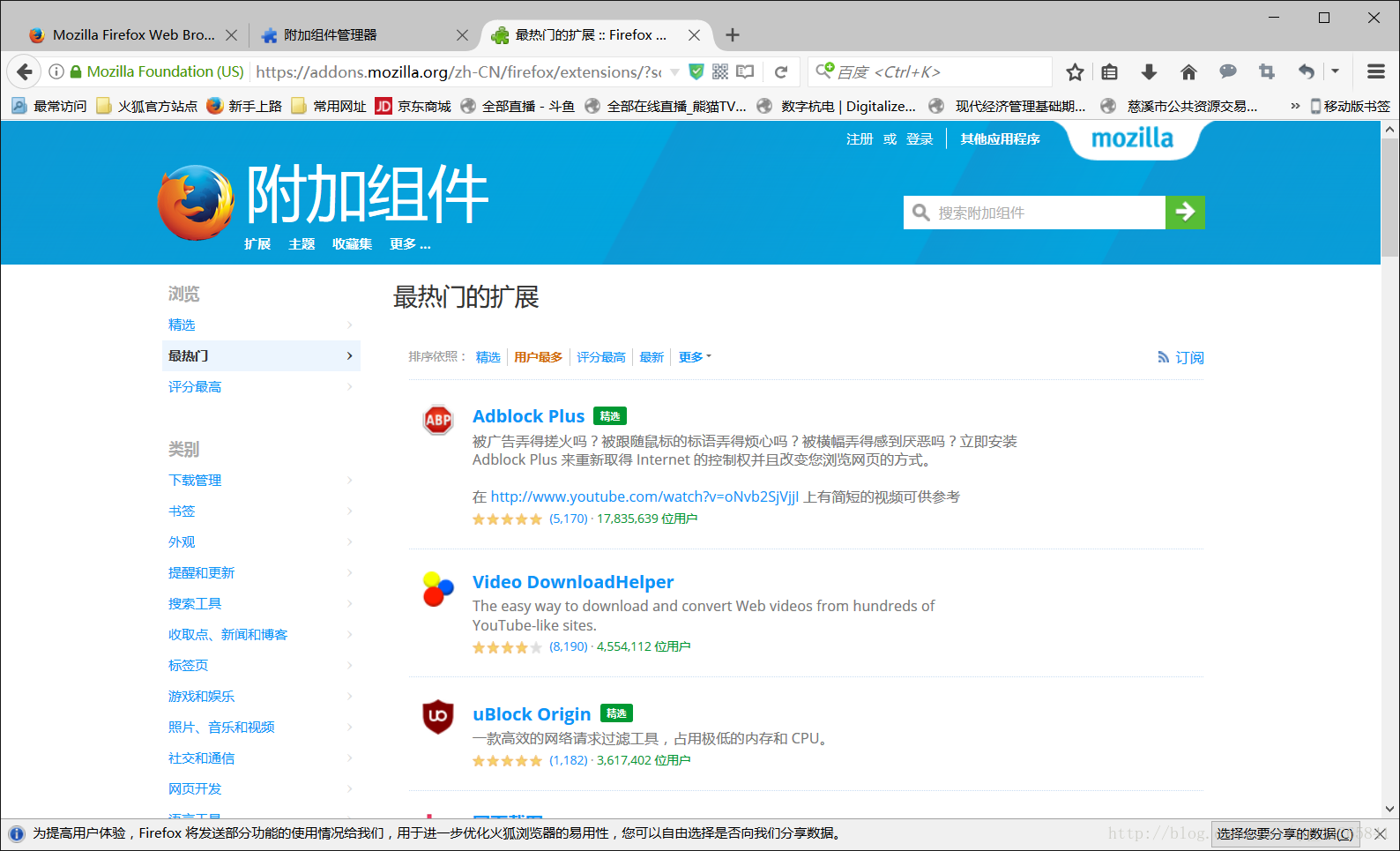Open the chat bubble toolbar icon
Image resolution: width=1400 pixels, height=851 pixels.
[x=1227, y=71]
